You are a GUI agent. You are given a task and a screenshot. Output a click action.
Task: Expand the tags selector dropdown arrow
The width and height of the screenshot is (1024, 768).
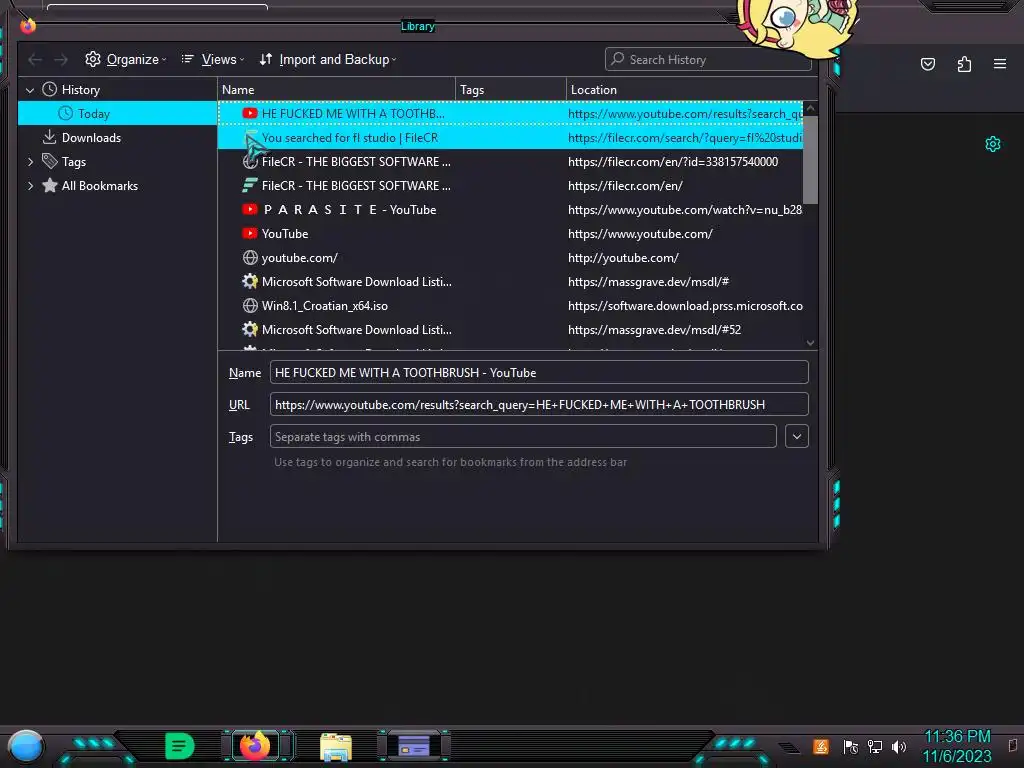pyautogui.click(x=797, y=437)
